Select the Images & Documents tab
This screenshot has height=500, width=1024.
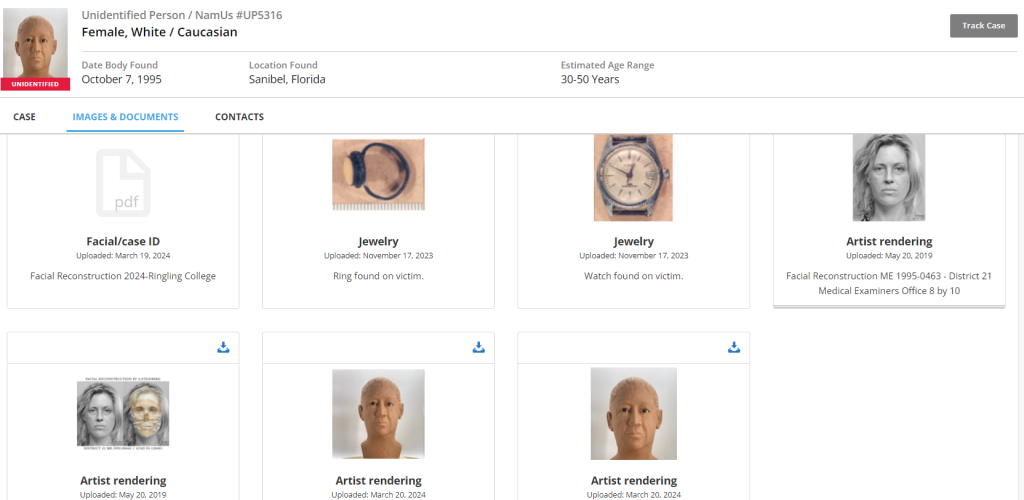(125, 117)
